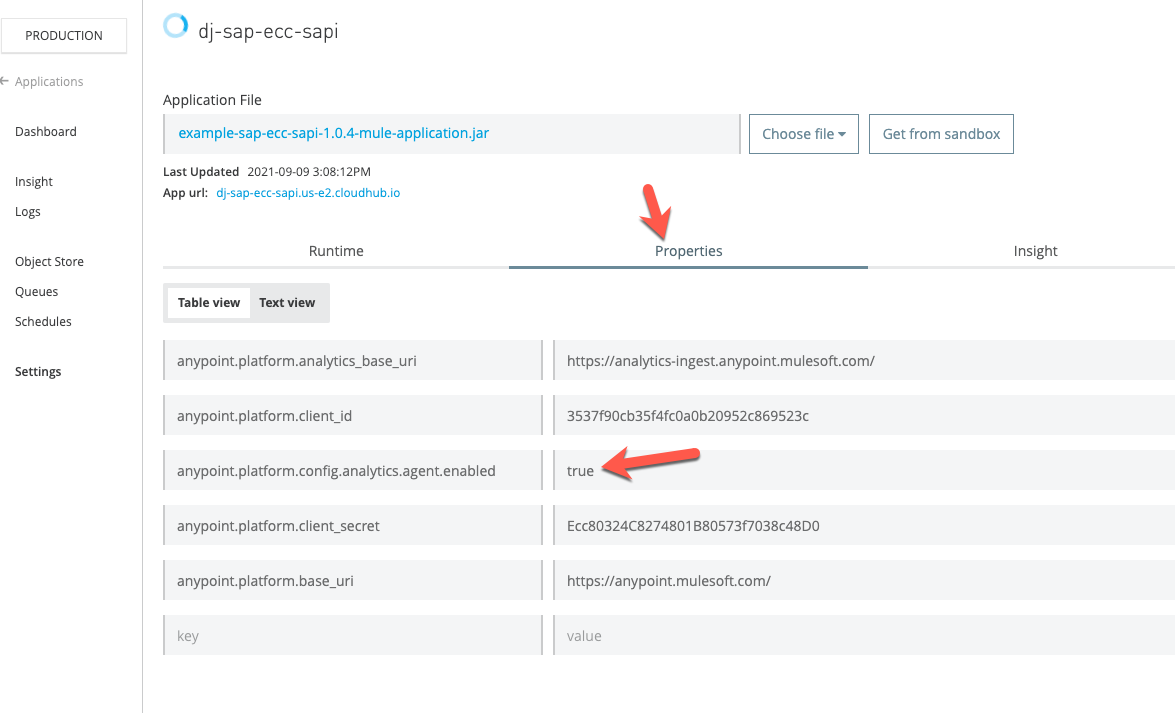Expand the Applications list
1175x713 pixels.
48,81
